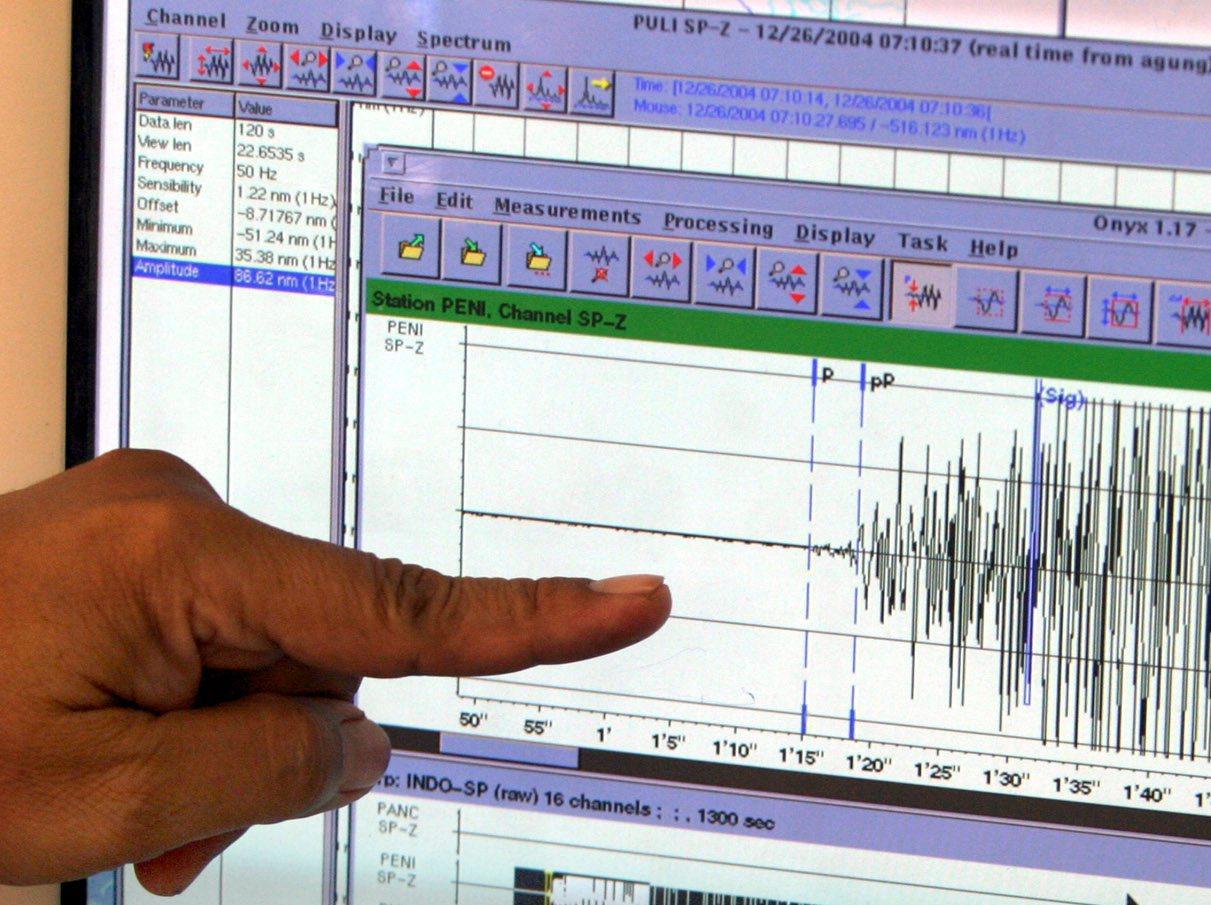Image resolution: width=1211 pixels, height=905 pixels.
Task: Open the Onyx window menu triangle button
Action: pyautogui.click(x=394, y=162)
